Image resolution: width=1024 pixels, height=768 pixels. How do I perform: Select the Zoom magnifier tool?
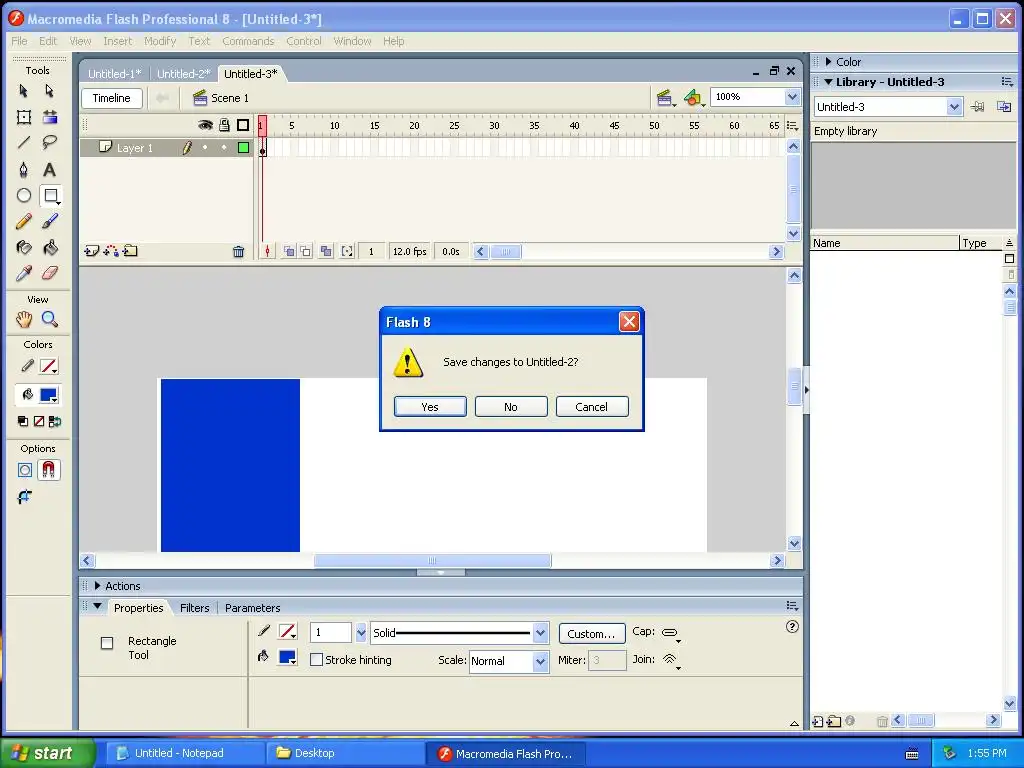click(50, 319)
